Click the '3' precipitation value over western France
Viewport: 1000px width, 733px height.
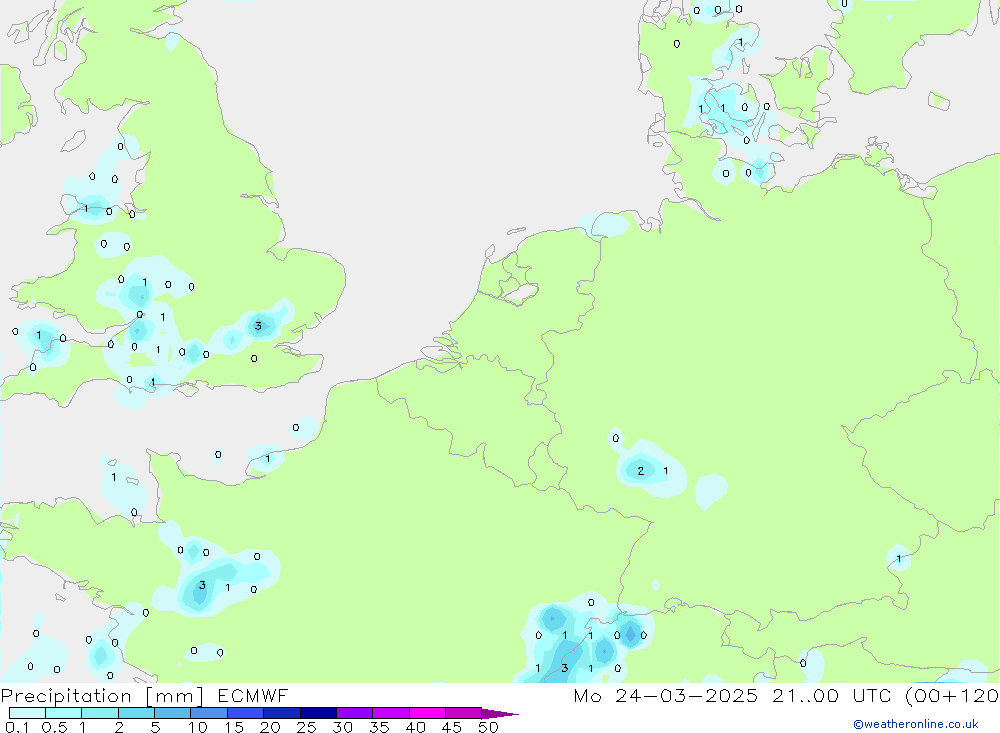(x=202, y=585)
